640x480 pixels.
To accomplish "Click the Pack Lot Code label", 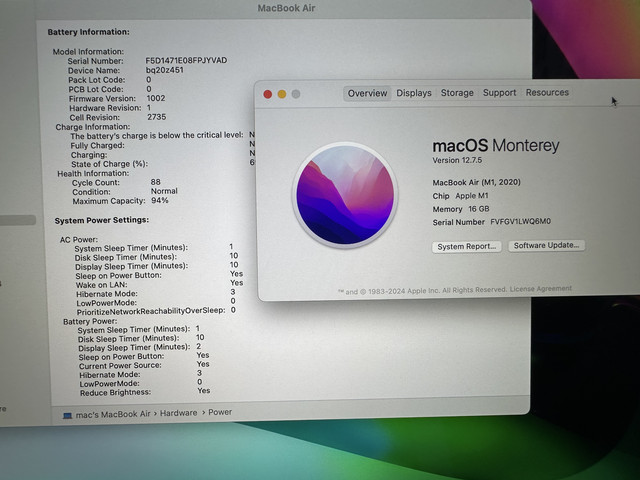I will pyautogui.click(x=97, y=80).
